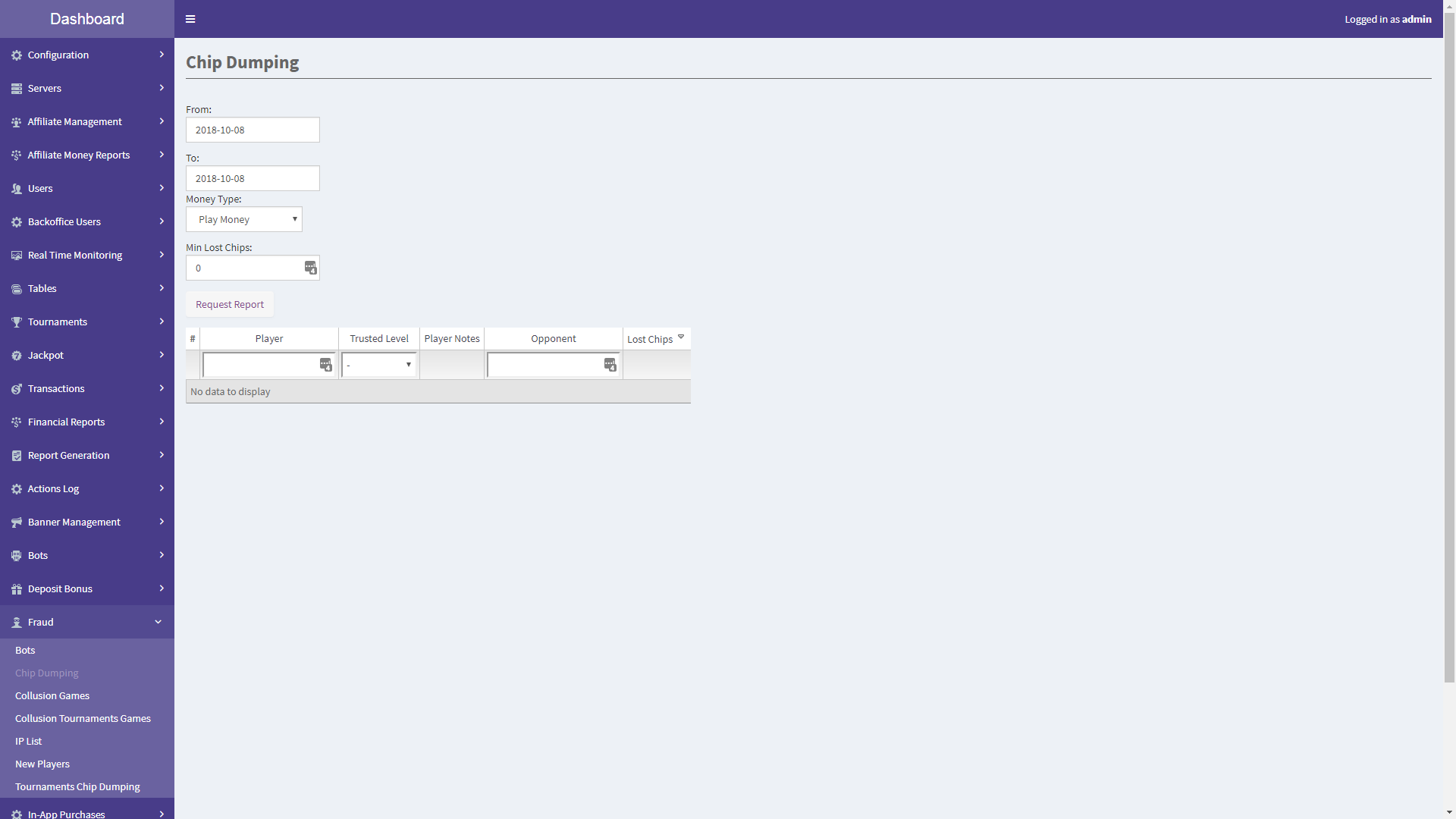This screenshot has height=819, width=1456.
Task: Click the Request Report button
Action: pyautogui.click(x=230, y=304)
